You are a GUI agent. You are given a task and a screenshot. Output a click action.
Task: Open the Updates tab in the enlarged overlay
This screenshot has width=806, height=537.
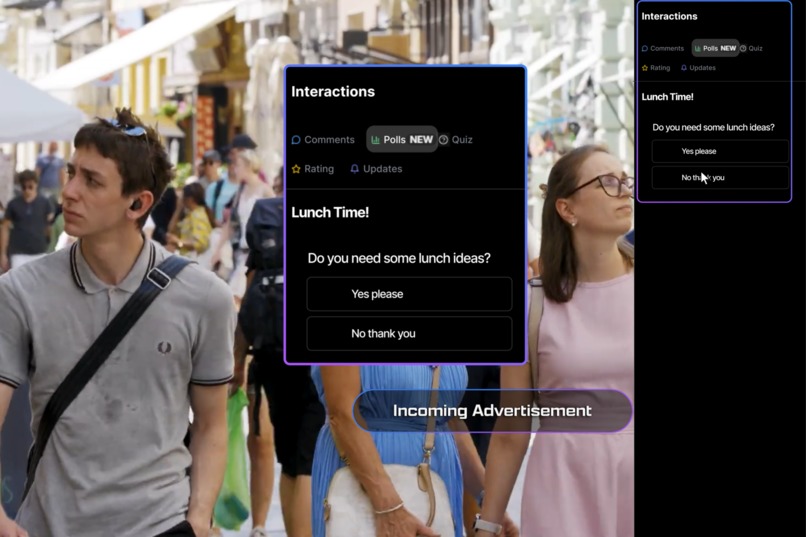[x=376, y=169]
